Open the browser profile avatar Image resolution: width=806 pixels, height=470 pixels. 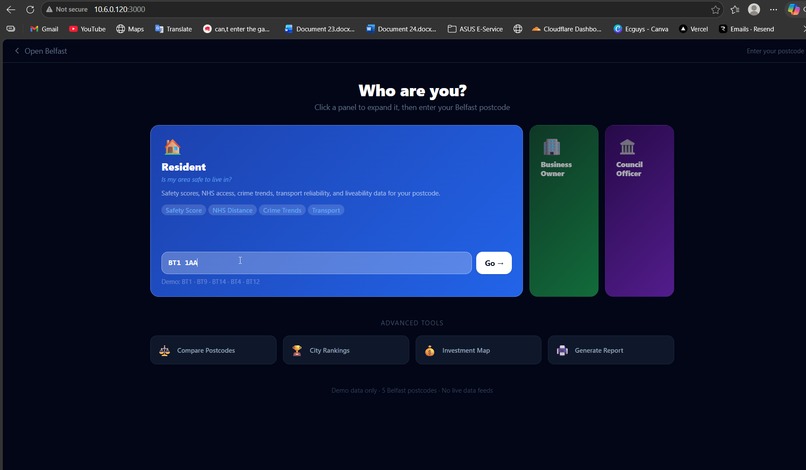pos(754,9)
